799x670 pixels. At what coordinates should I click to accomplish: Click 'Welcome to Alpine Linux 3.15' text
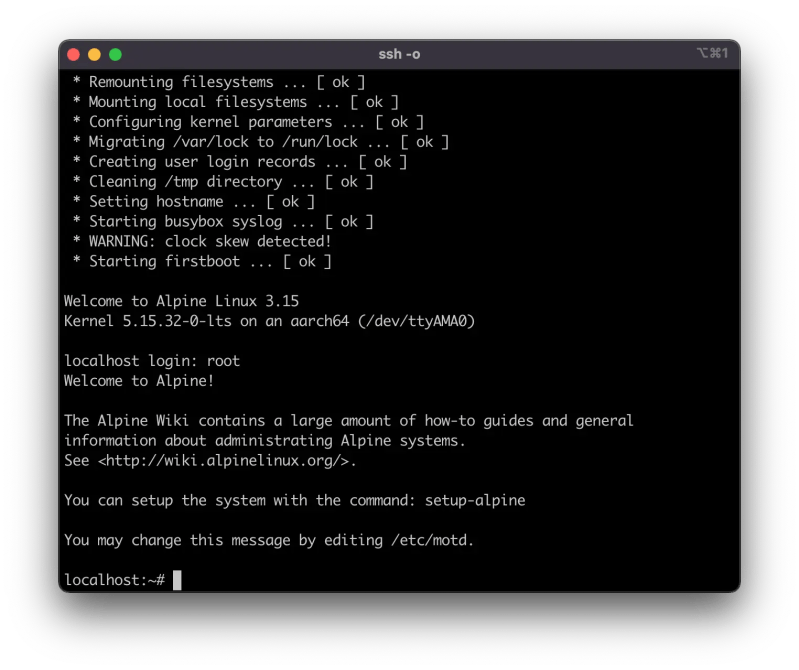point(181,301)
